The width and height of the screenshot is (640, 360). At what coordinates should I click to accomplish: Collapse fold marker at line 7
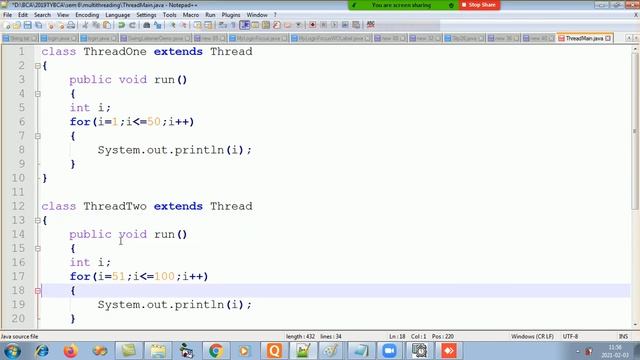click(x=38, y=136)
